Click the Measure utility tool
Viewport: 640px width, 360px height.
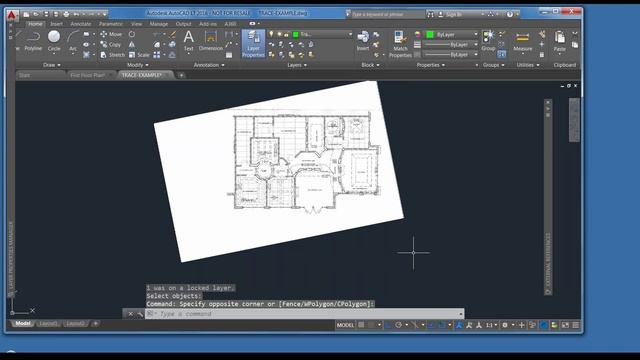(x=522, y=41)
